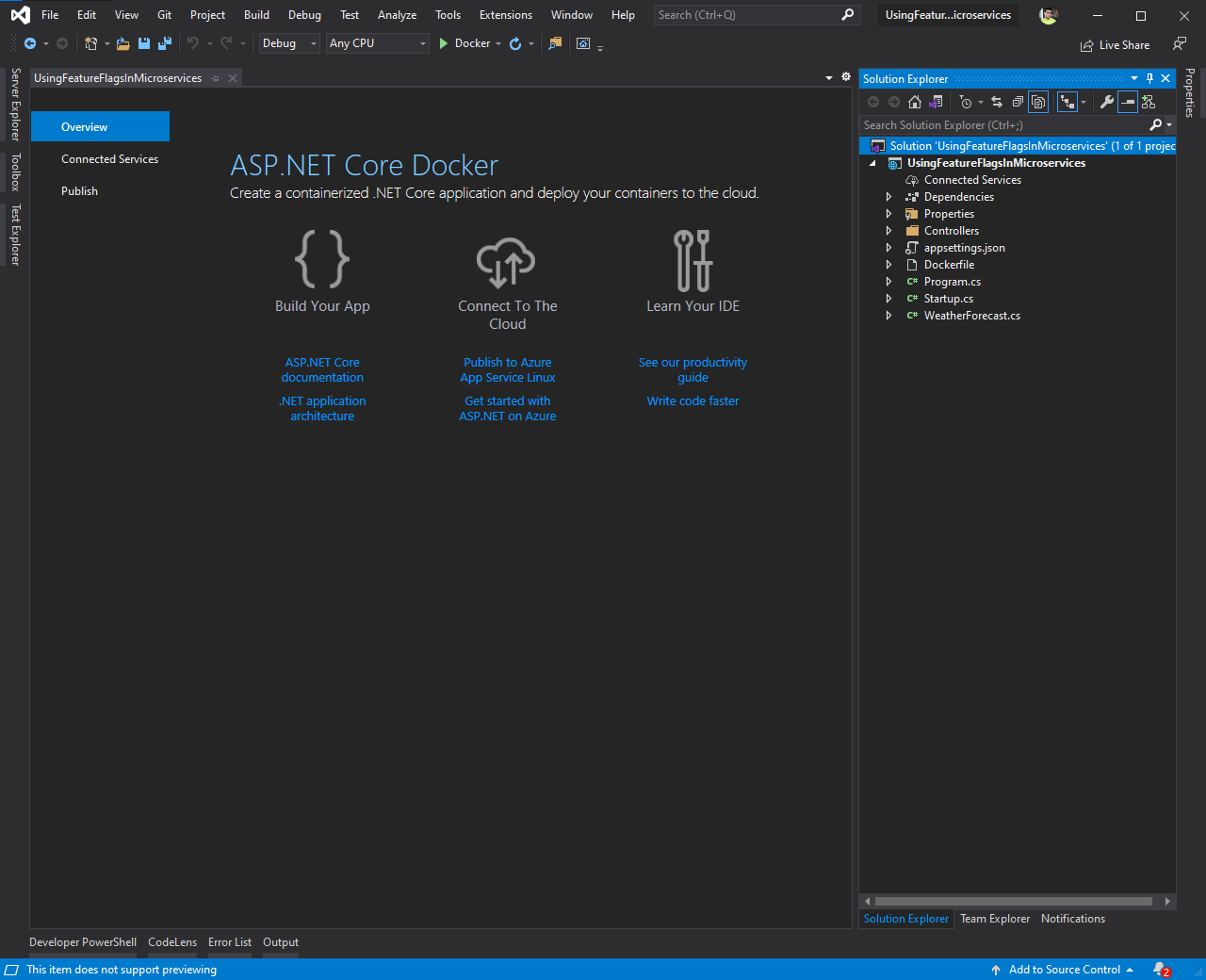Screen dimensions: 1206x980
Task: Click the Pending Changes Filter clock icon
Action: (x=966, y=102)
